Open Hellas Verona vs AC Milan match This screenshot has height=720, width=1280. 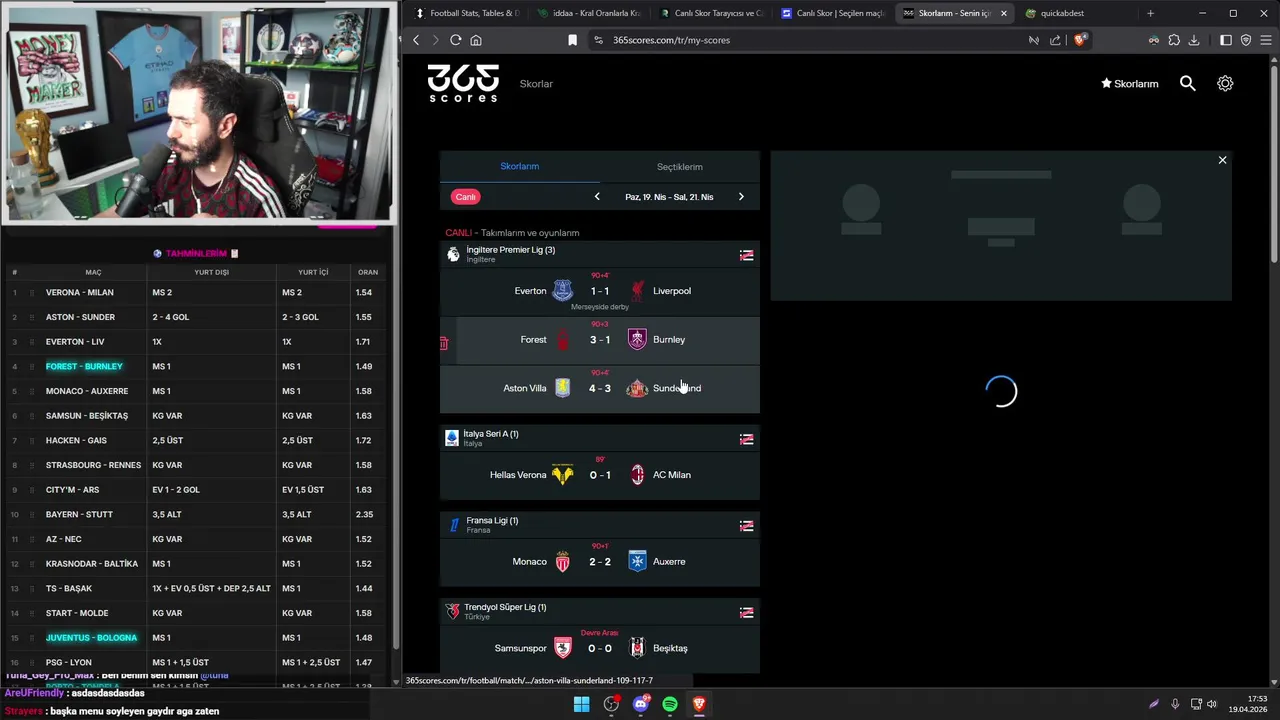tap(600, 475)
